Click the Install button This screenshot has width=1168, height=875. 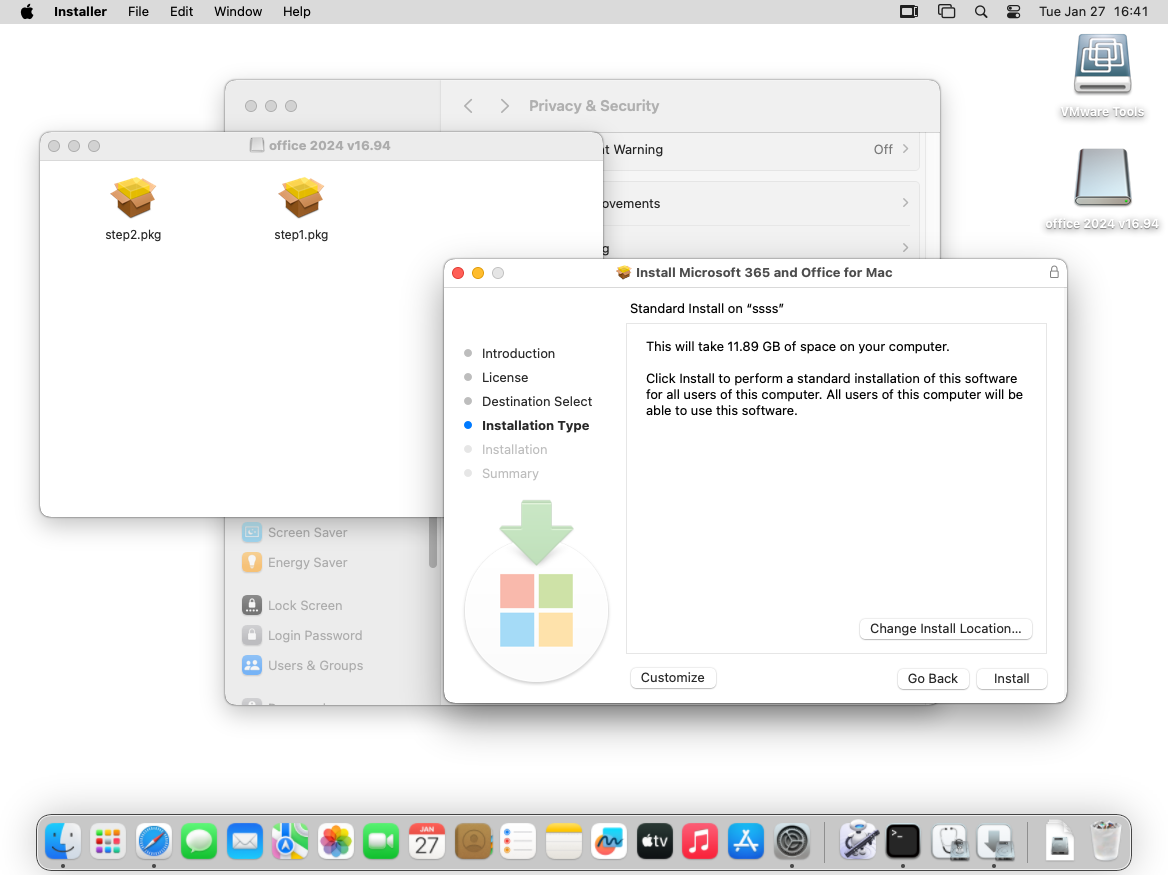(x=1011, y=678)
